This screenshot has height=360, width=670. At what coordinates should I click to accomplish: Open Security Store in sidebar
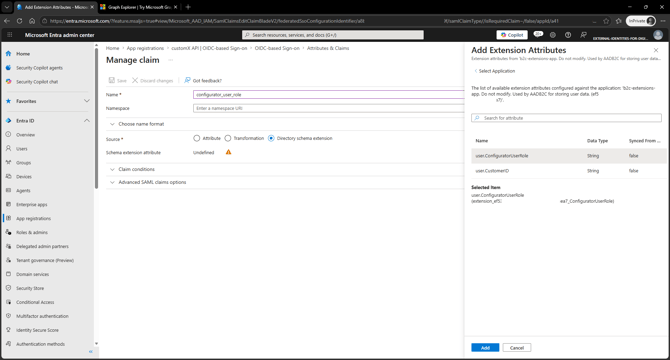(30, 288)
